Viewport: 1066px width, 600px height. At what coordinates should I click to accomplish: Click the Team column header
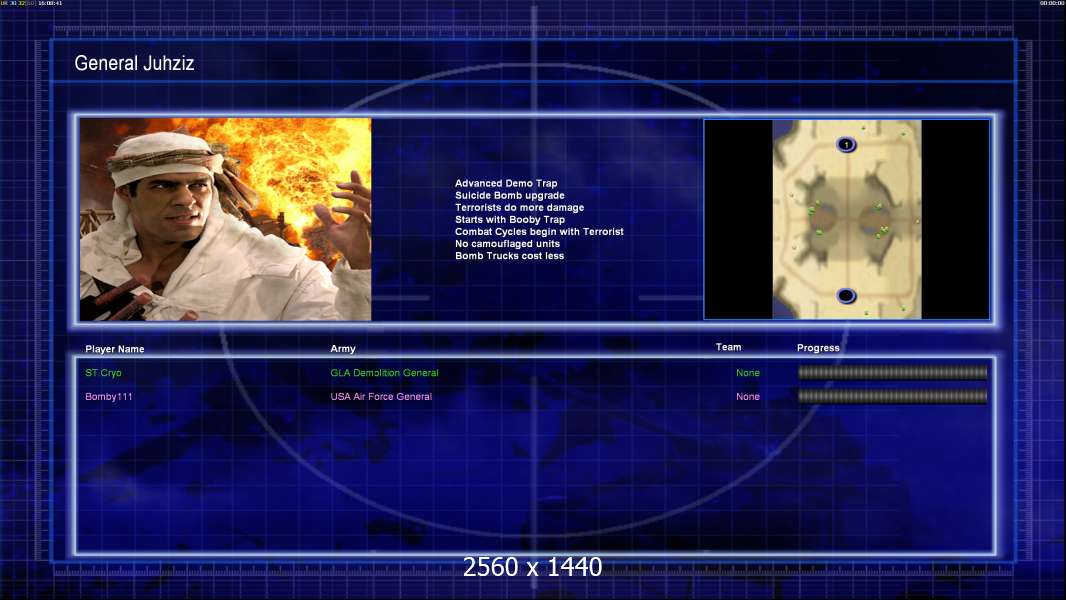pos(729,347)
